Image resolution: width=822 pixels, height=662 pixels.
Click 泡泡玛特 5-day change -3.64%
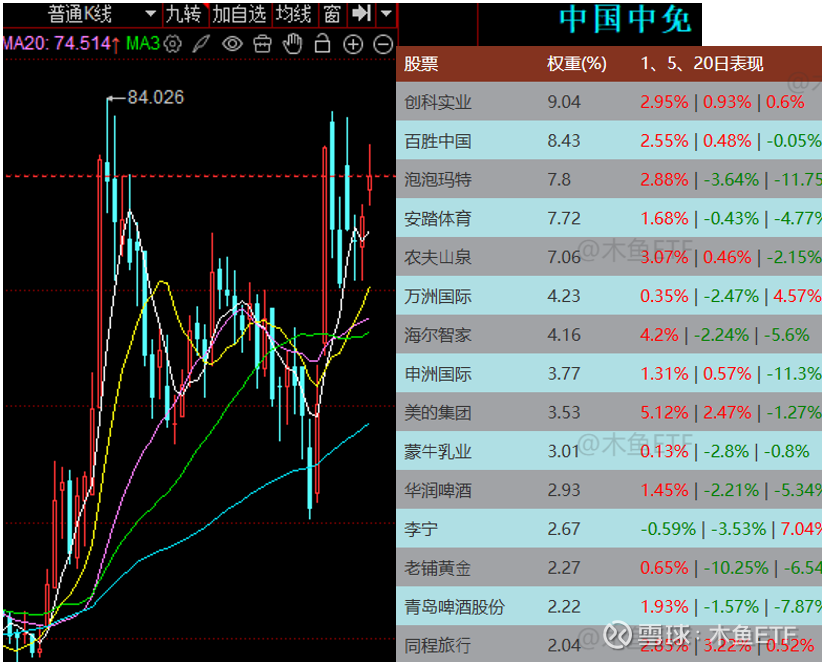click(731, 179)
